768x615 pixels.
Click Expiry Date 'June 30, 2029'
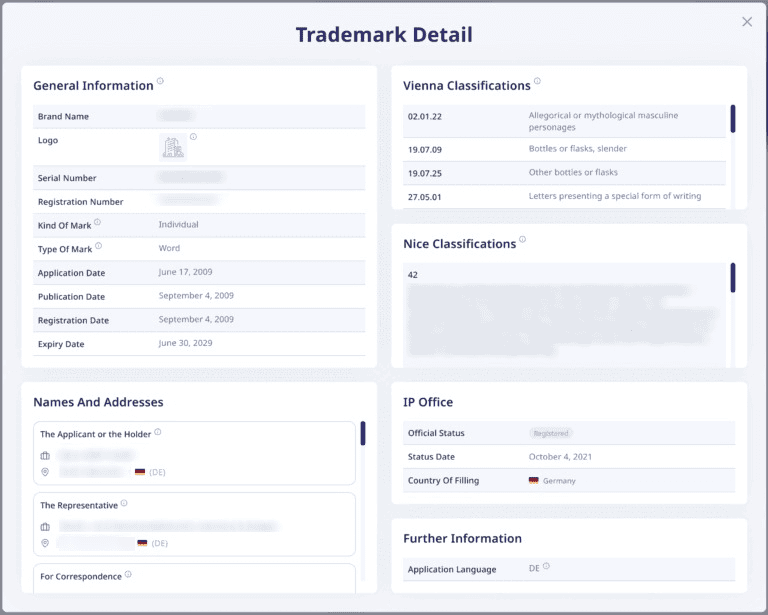[185, 343]
